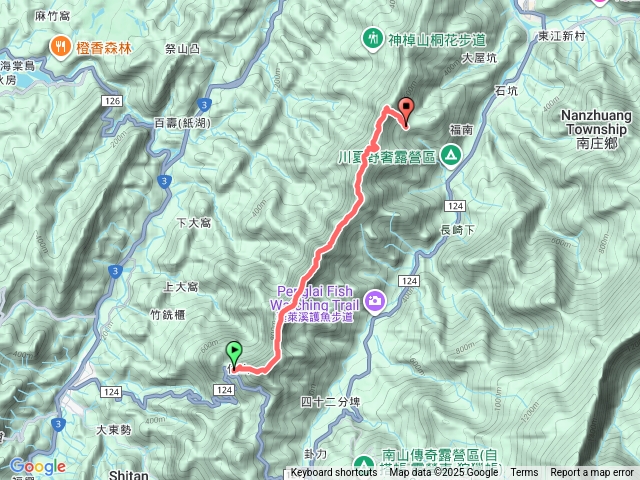Image resolution: width=640 pixels, height=480 pixels.
Task: Open the Terms link
Action: pos(524,473)
